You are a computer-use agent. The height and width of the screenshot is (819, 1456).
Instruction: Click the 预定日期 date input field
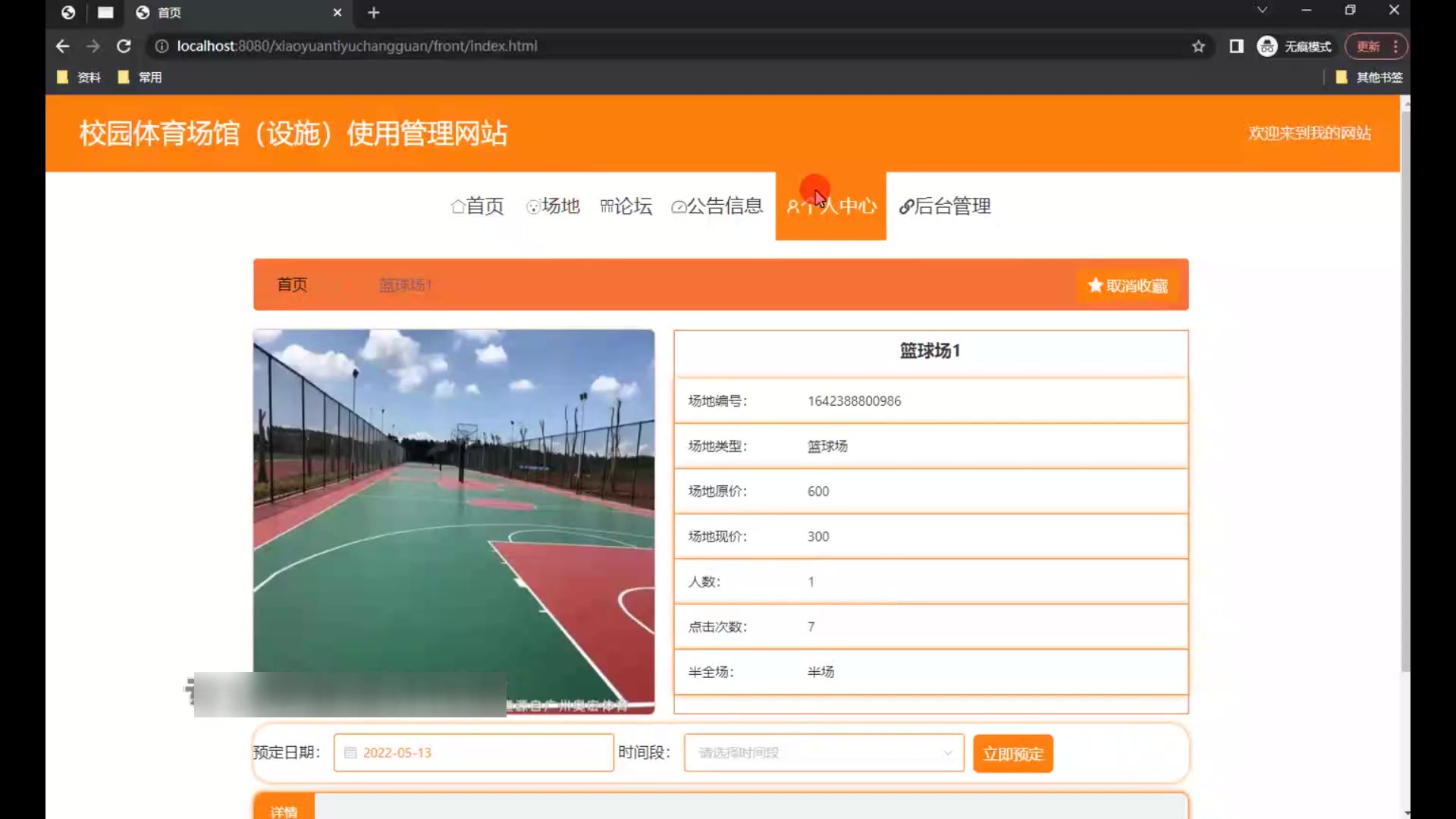(473, 752)
